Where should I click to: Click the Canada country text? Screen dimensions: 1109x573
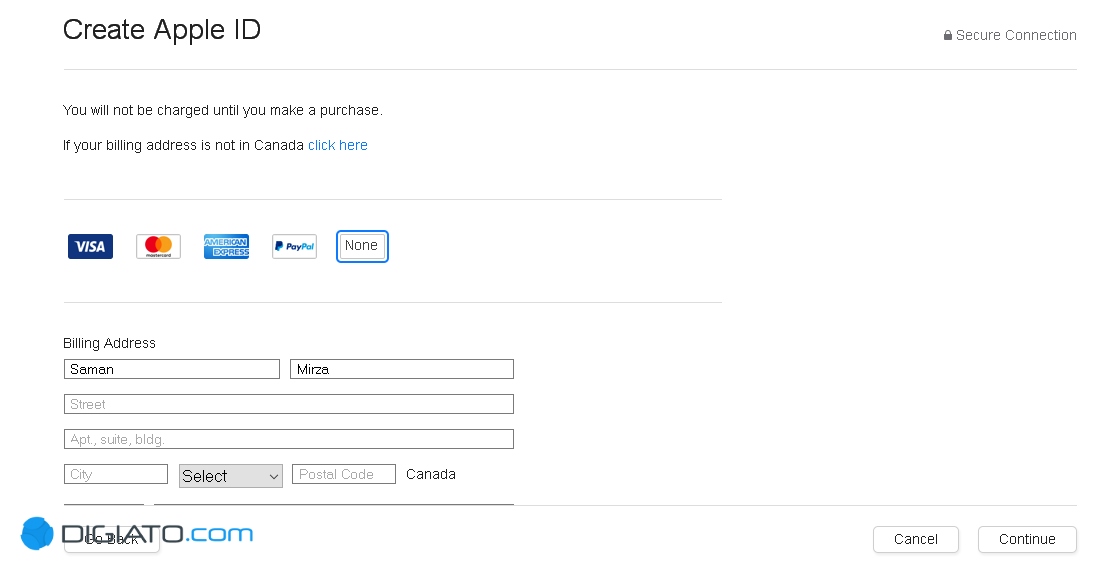(x=431, y=474)
